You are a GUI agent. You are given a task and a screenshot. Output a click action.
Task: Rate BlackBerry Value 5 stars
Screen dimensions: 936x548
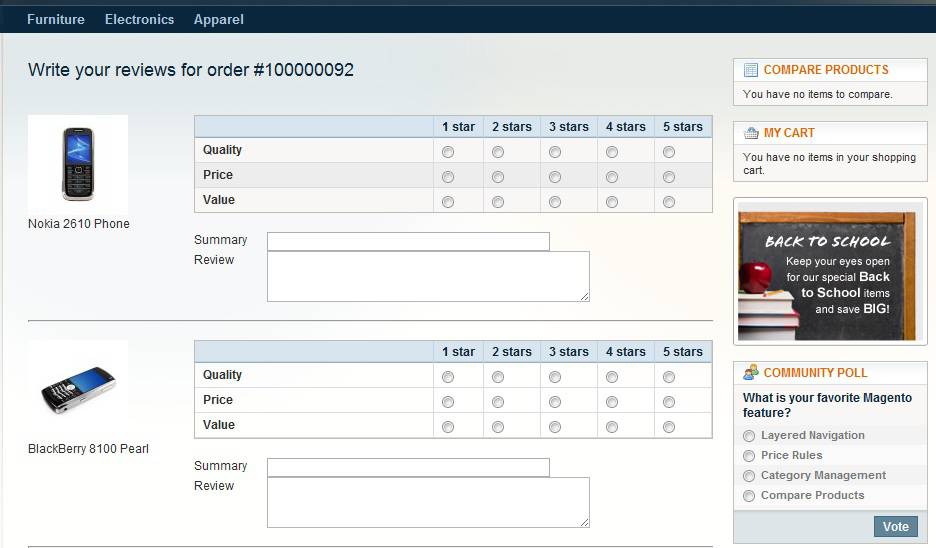[669, 427]
